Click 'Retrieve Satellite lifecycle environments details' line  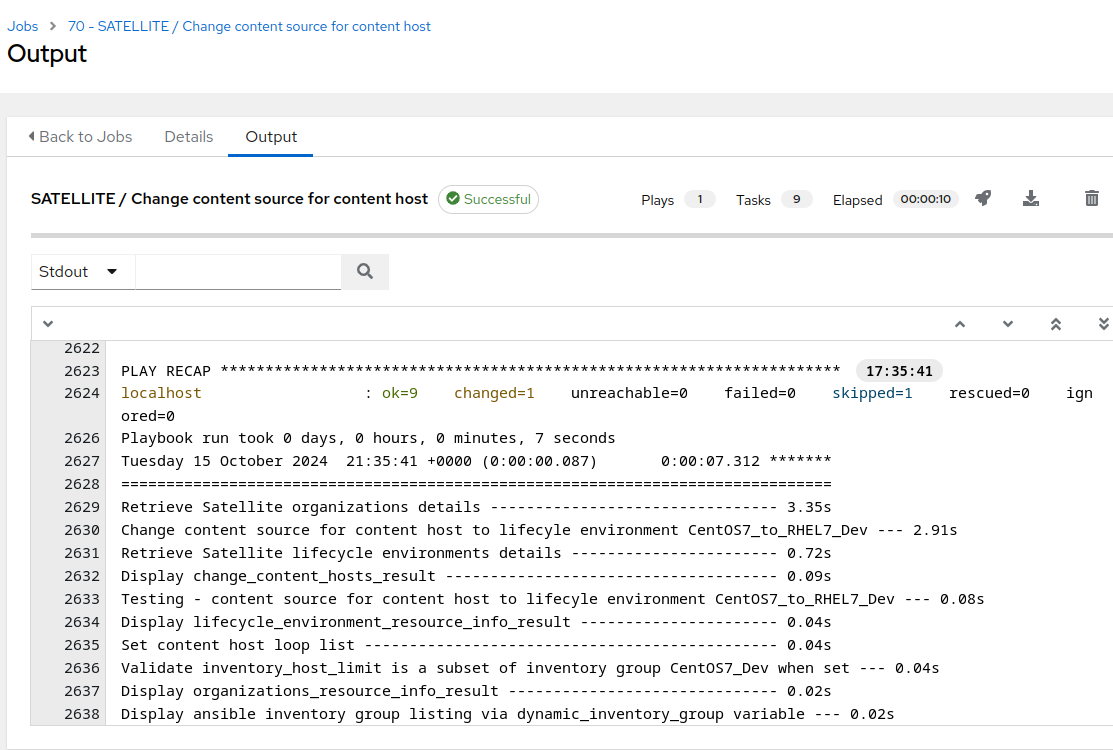[x=476, y=553]
